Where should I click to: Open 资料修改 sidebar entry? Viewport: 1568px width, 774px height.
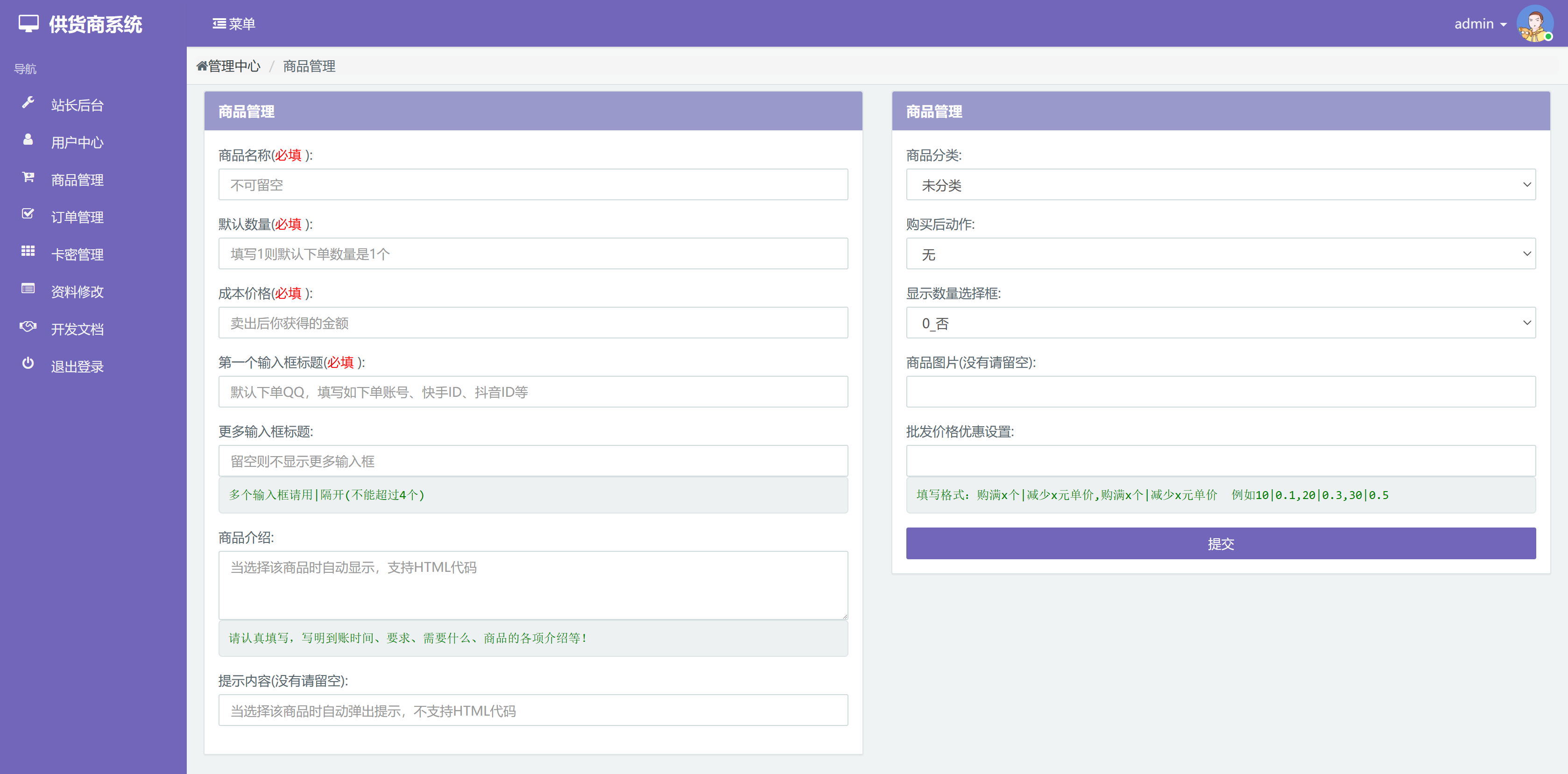78,292
